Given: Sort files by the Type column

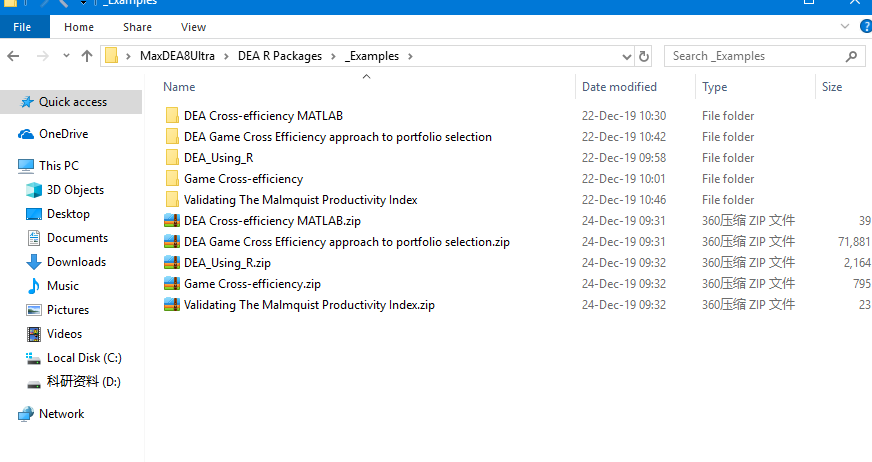Looking at the screenshot, I should point(715,87).
